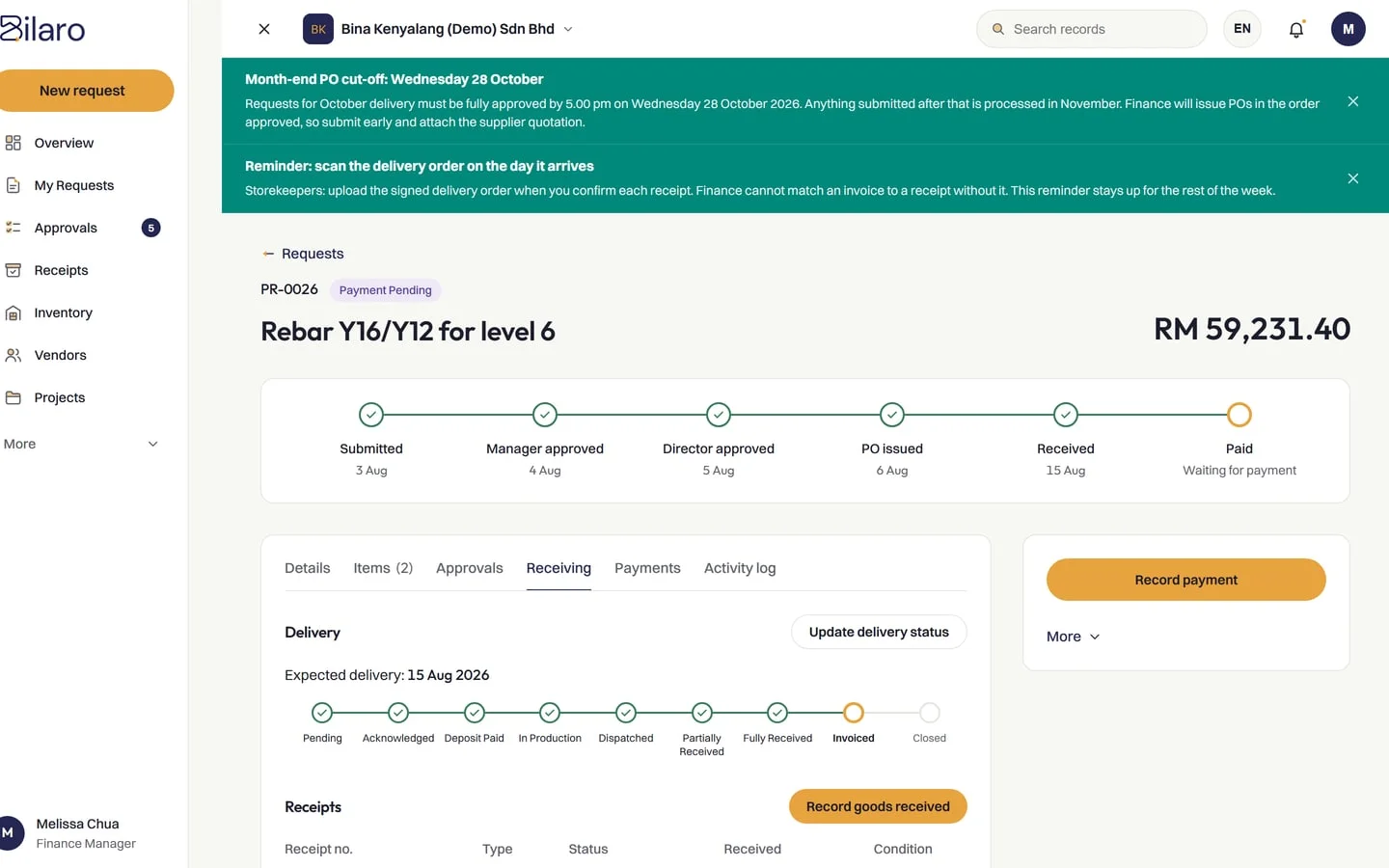This screenshot has height=868, width=1389.
Task: Click the BK company badge
Action: pos(318,29)
